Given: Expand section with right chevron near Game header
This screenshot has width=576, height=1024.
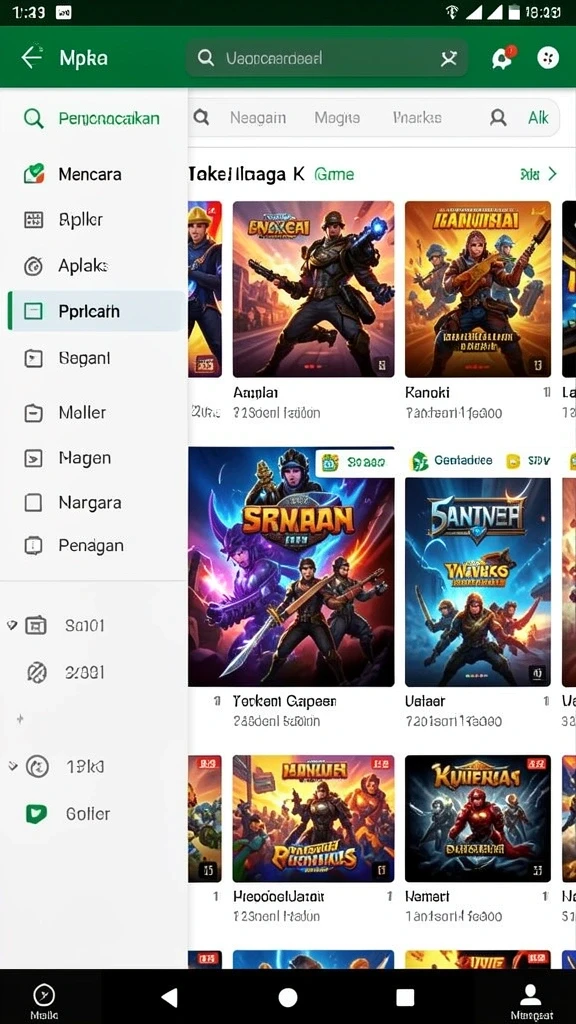Looking at the screenshot, I should point(552,174).
